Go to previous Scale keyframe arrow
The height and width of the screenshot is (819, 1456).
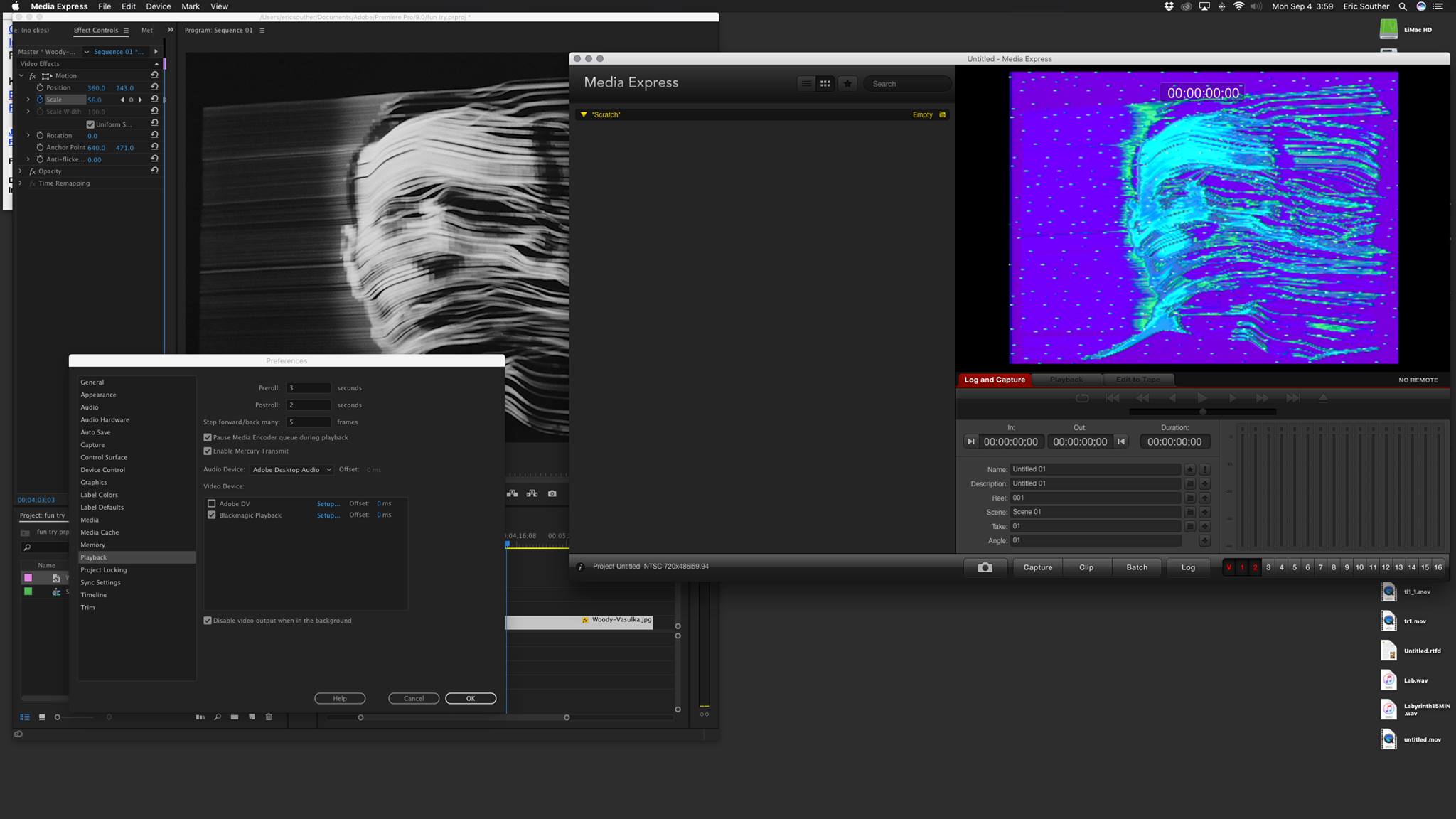pos(122,100)
